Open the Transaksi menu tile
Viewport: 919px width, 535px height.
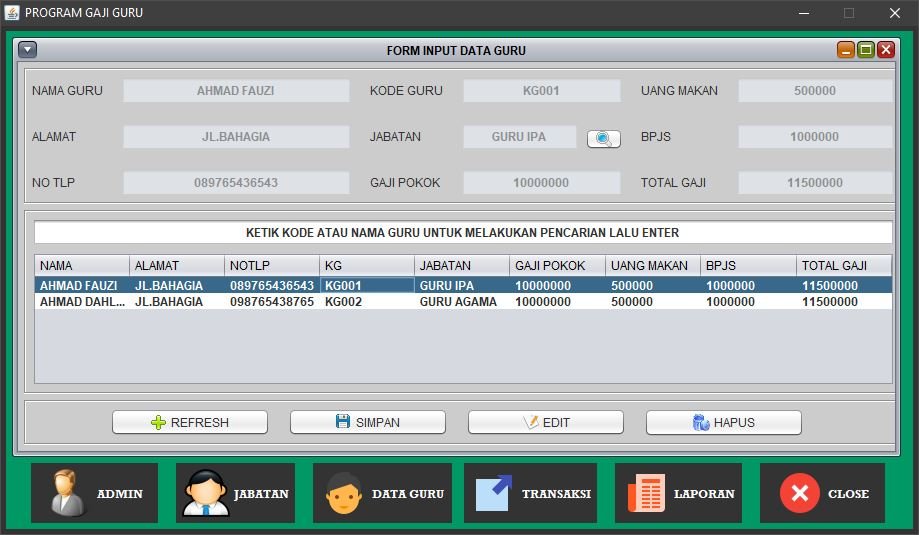(x=530, y=493)
